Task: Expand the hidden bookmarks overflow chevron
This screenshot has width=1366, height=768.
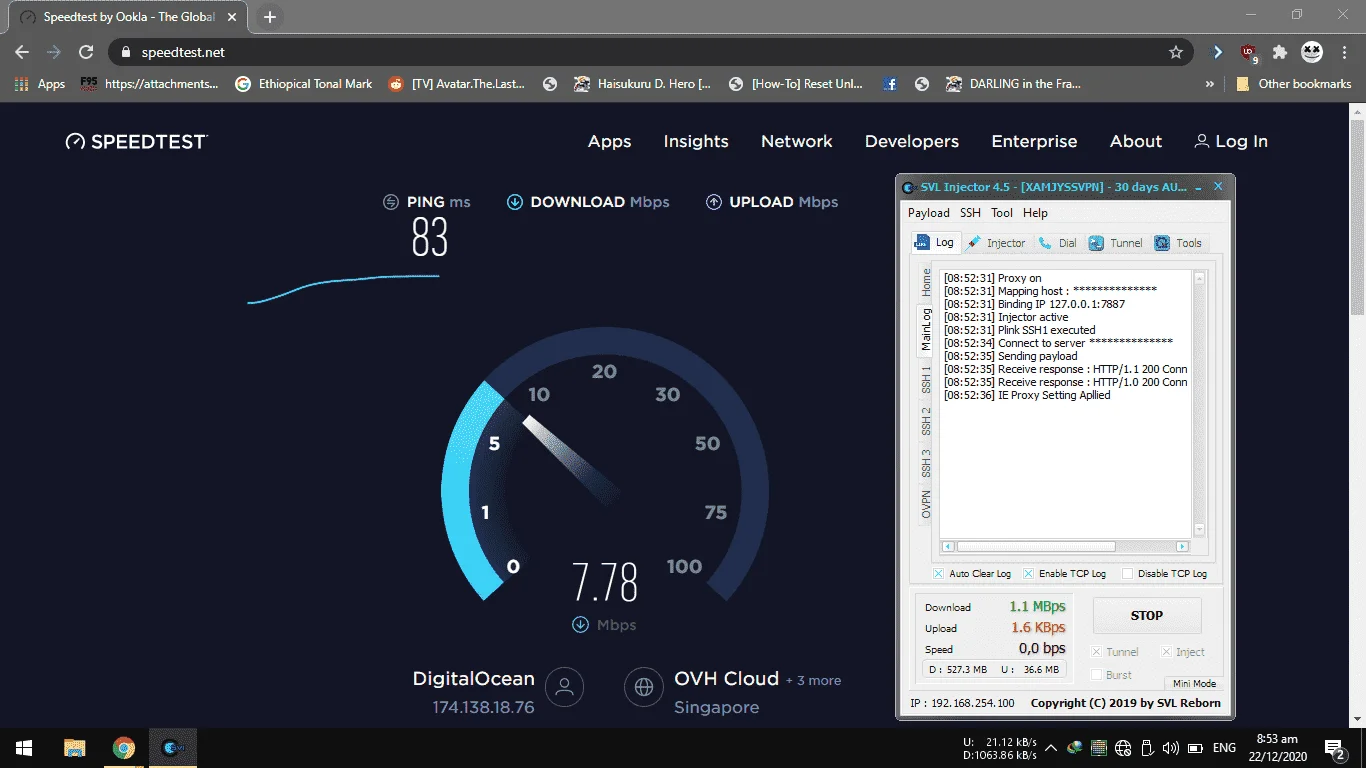Action: (x=1210, y=84)
